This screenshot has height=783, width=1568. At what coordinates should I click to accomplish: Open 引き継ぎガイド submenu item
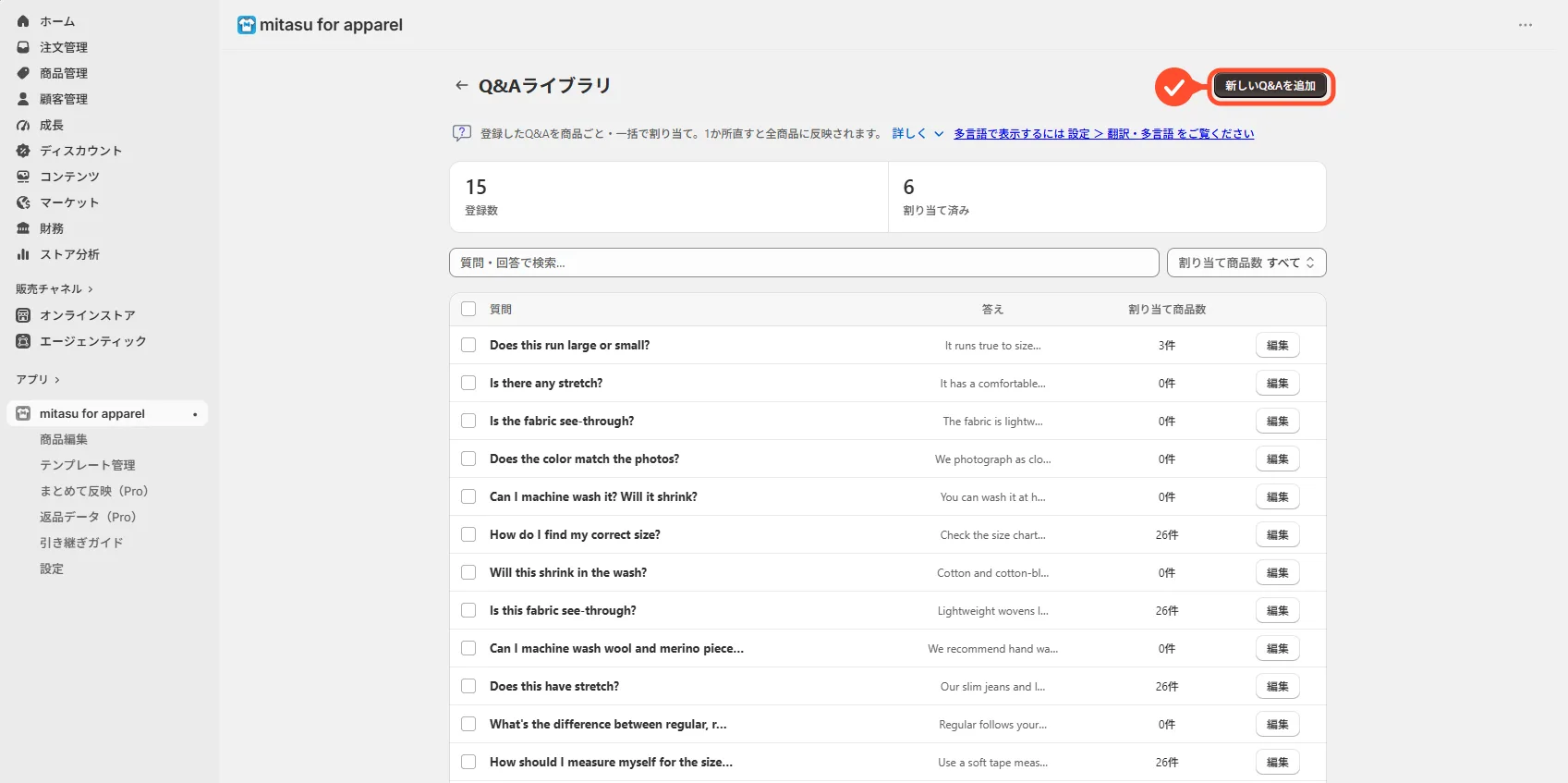click(x=81, y=543)
